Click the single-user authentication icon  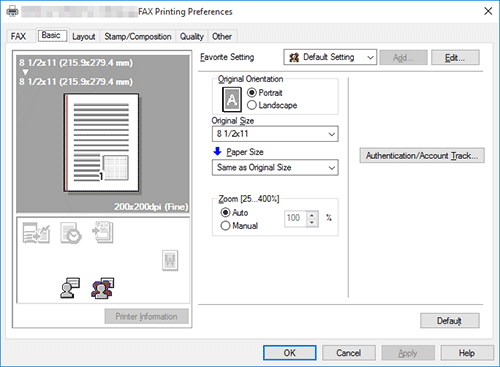click(70, 288)
